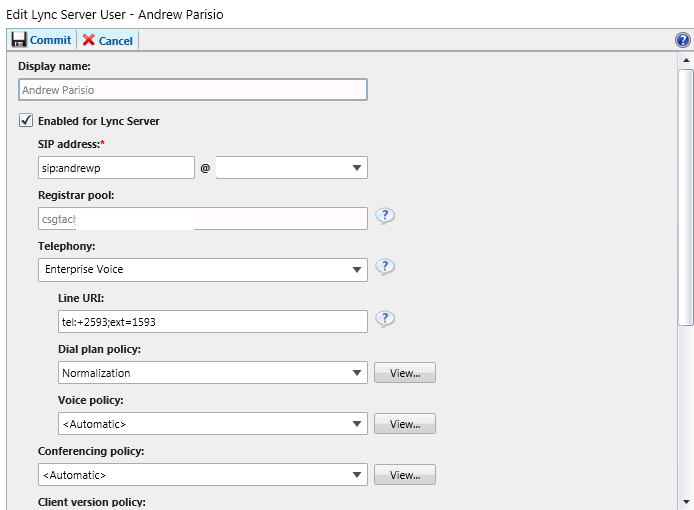Click the 'Edit Lync Server User - Andrew Parisio' title
Screen dimensions: 694x510
click(x=115, y=15)
